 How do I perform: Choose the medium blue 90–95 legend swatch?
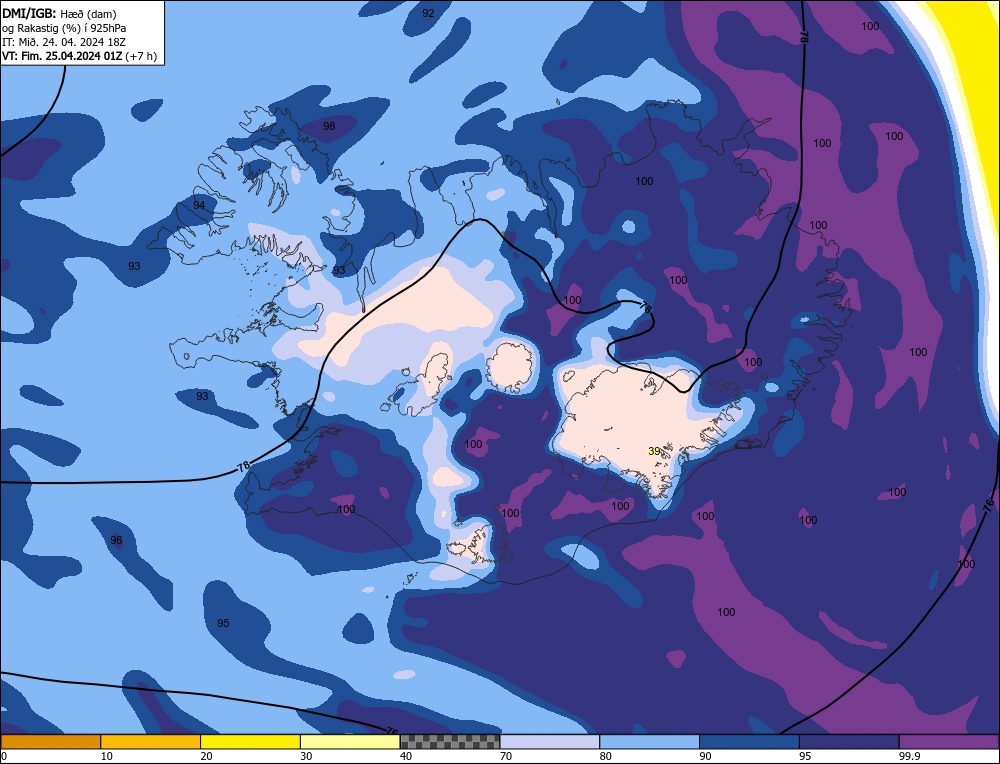click(x=749, y=742)
